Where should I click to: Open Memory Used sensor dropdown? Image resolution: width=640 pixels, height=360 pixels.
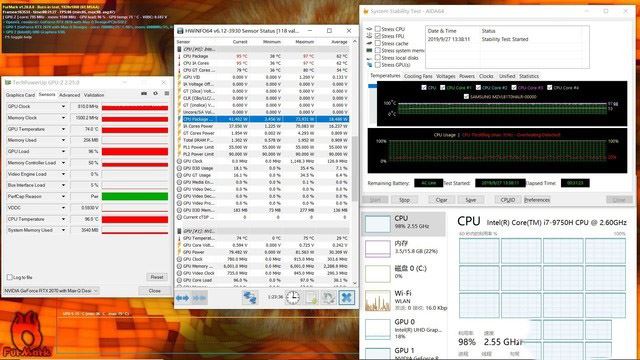tap(63, 140)
